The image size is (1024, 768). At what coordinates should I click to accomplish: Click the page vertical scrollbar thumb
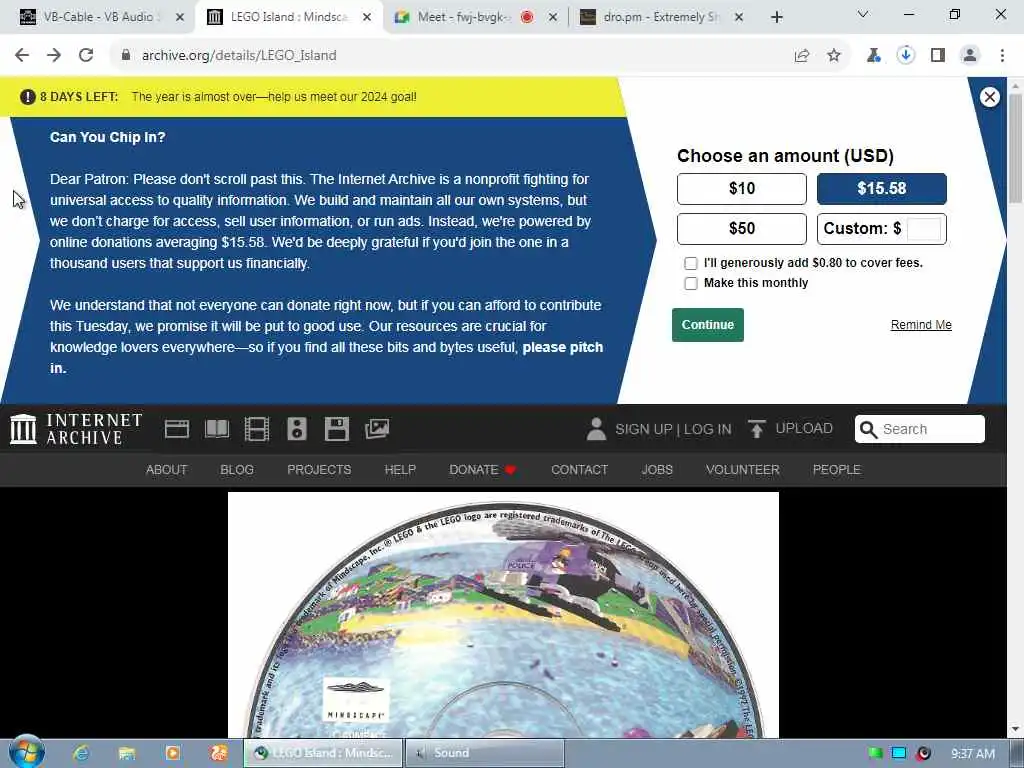[x=1015, y=148]
